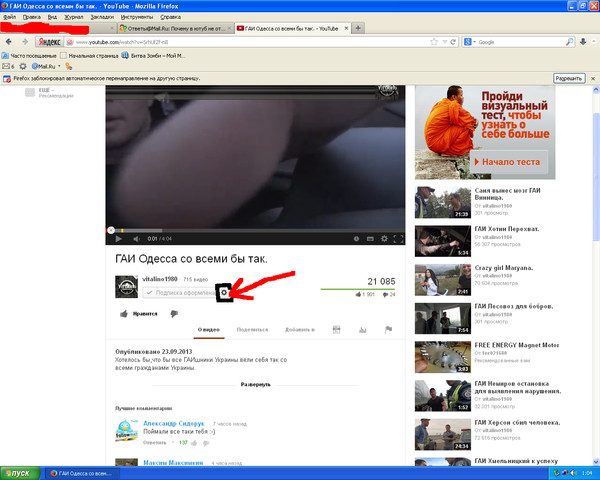Open the Журнал menu
This screenshot has width=600, height=480.
[x=73, y=17]
